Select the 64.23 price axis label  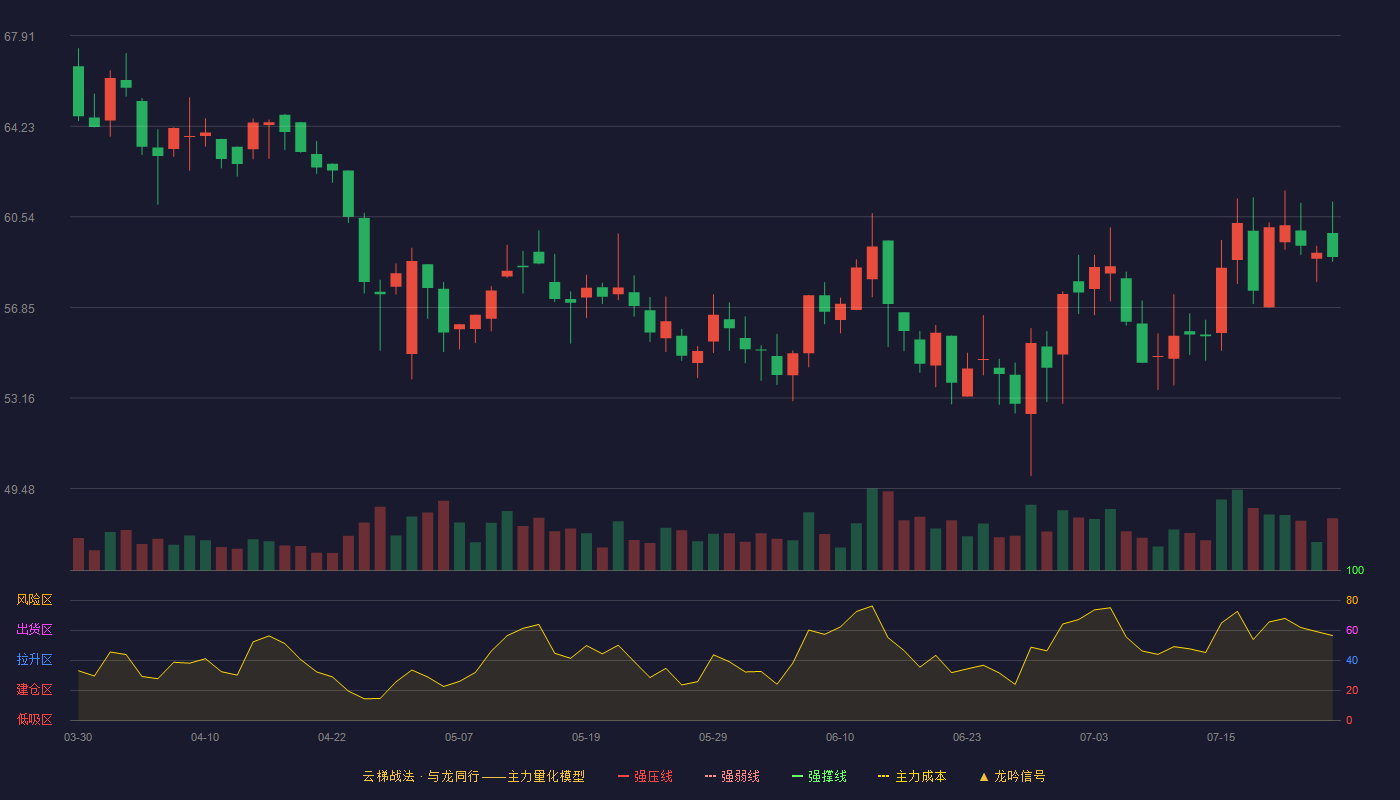tap(19, 127)
